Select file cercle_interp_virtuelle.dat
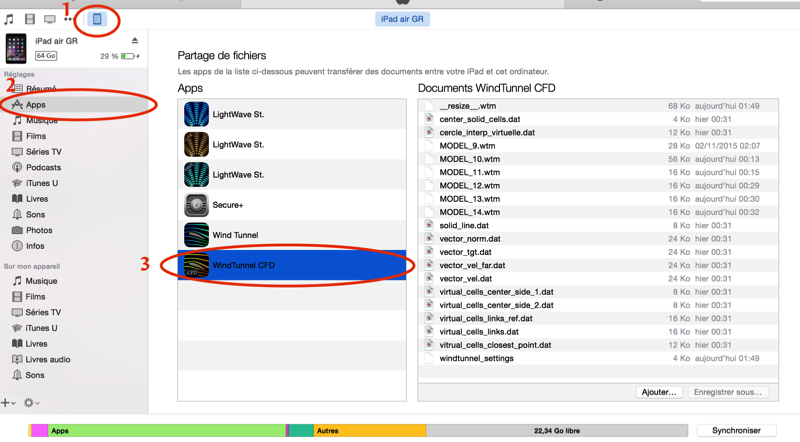Viewport: 800px width, 442px height. (598, 132)
